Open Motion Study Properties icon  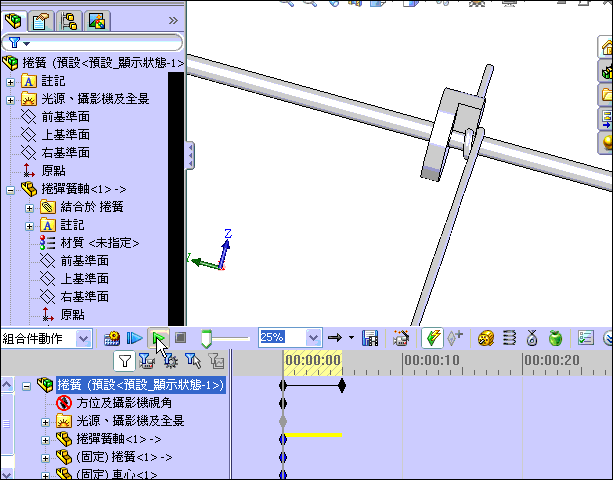(586, 339)
